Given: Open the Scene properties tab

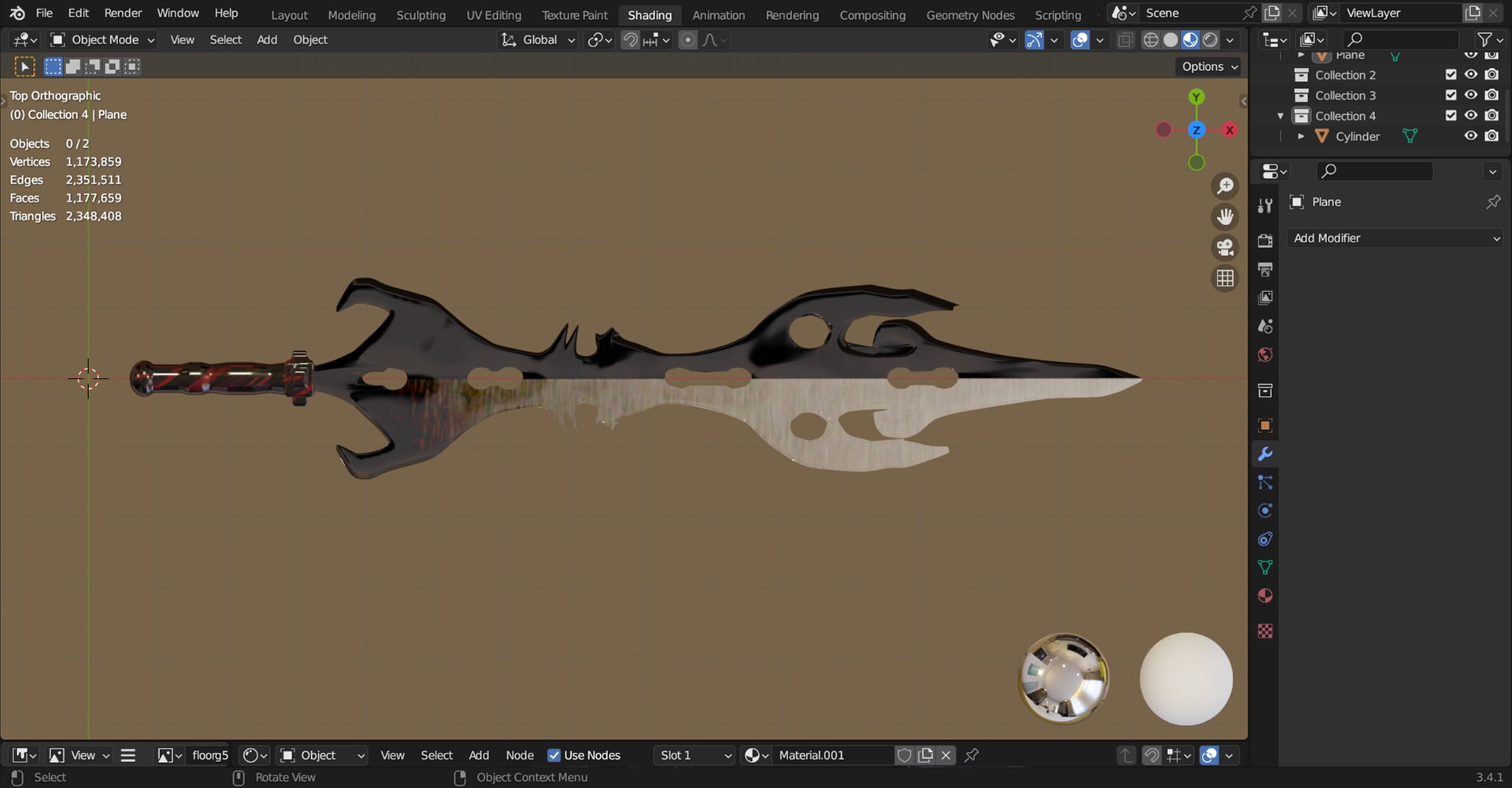Looking at the screenshot, I should coord(1265,326).
